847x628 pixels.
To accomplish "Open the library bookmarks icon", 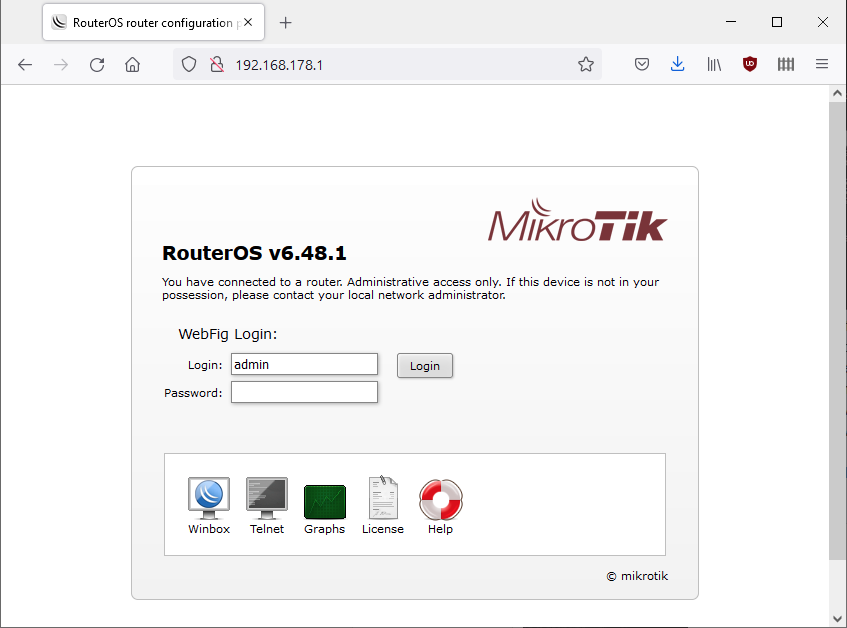I will coord(714,65).
